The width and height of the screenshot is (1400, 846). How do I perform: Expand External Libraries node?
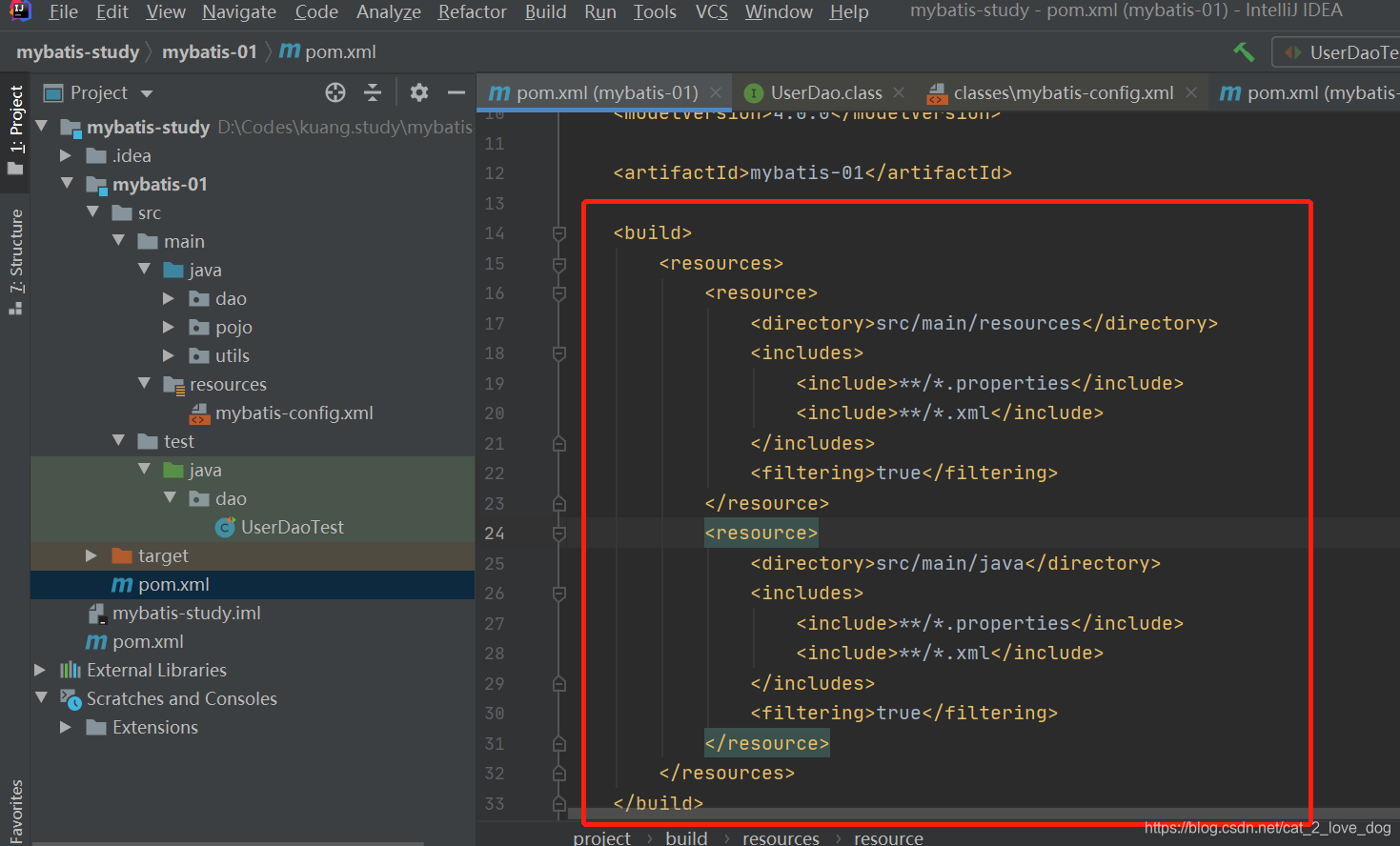40,670
